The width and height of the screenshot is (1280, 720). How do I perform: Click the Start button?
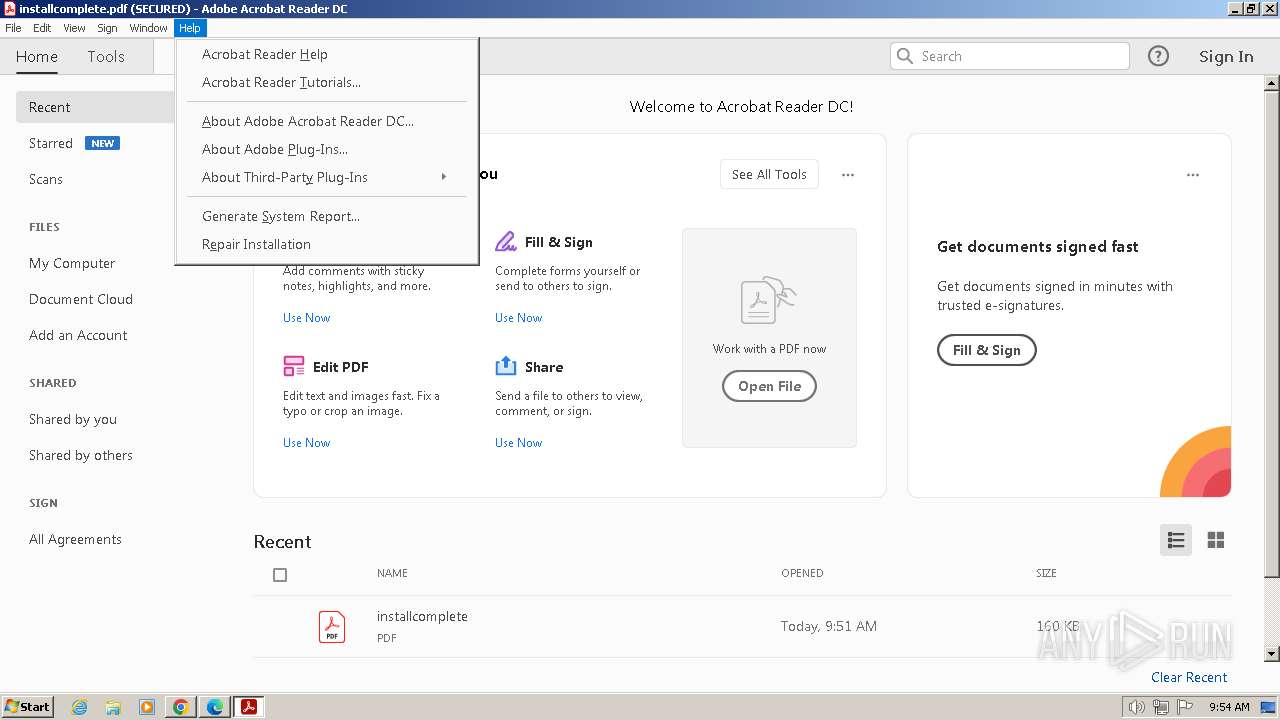[x=28, y=707]
